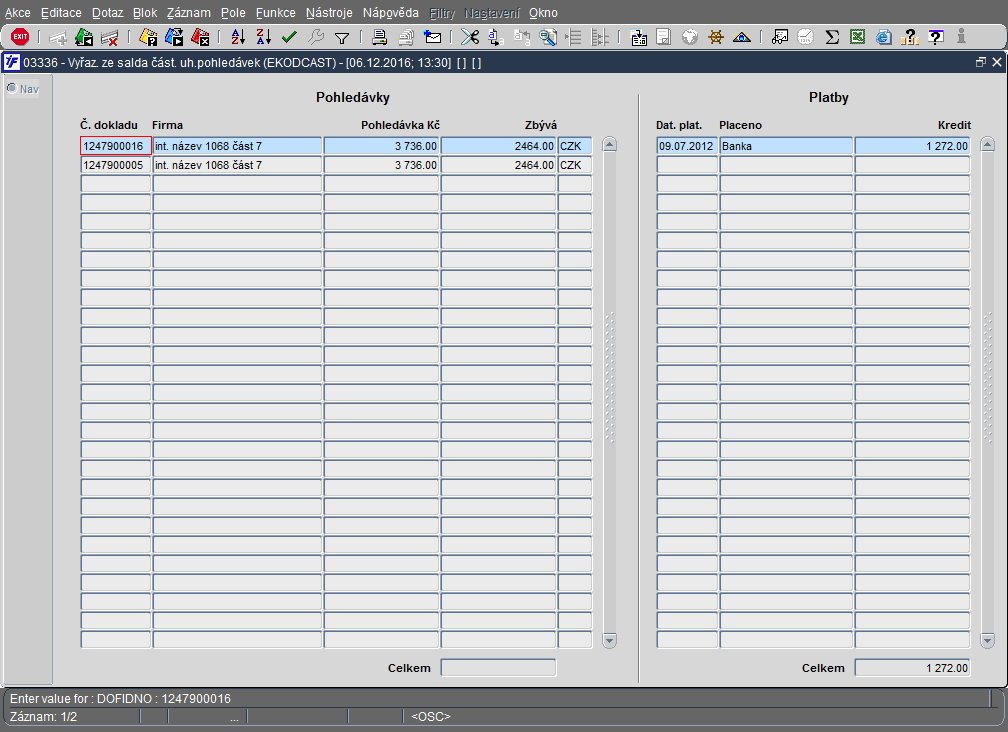Click the eye-in-triangle icon

click(x=742, y=37)
